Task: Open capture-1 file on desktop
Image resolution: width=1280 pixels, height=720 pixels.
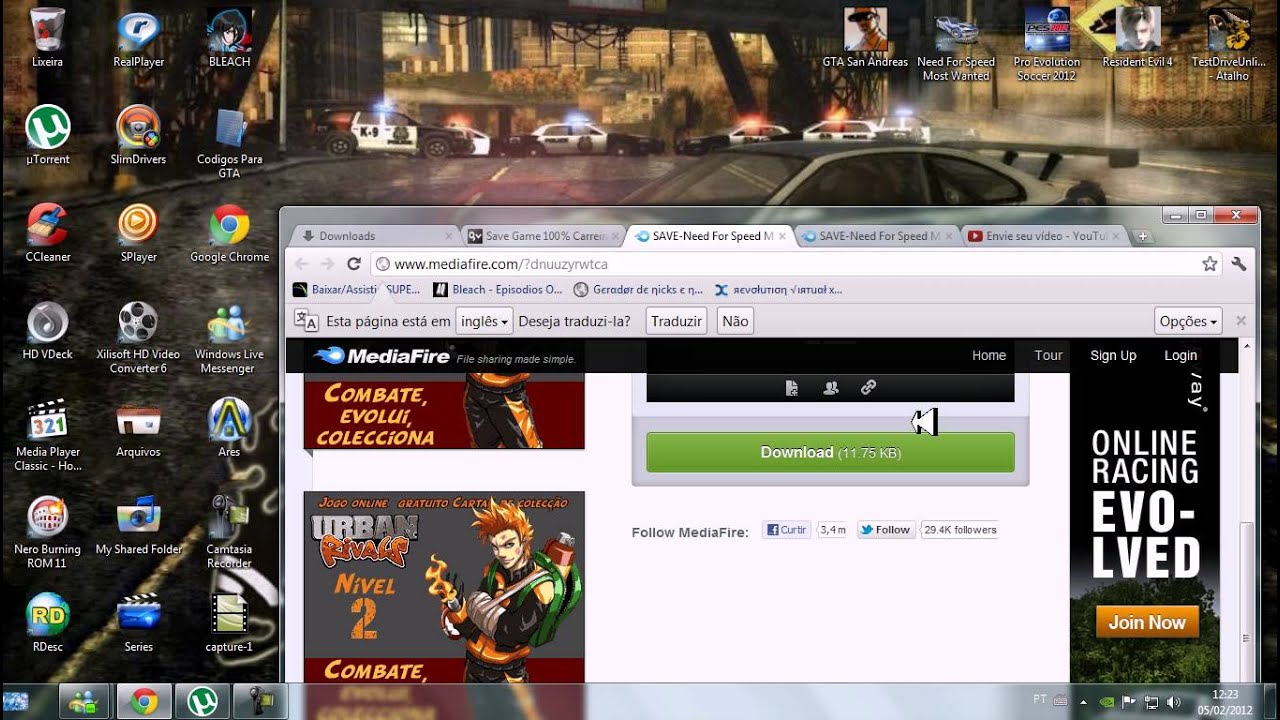Action: point(229,622)
